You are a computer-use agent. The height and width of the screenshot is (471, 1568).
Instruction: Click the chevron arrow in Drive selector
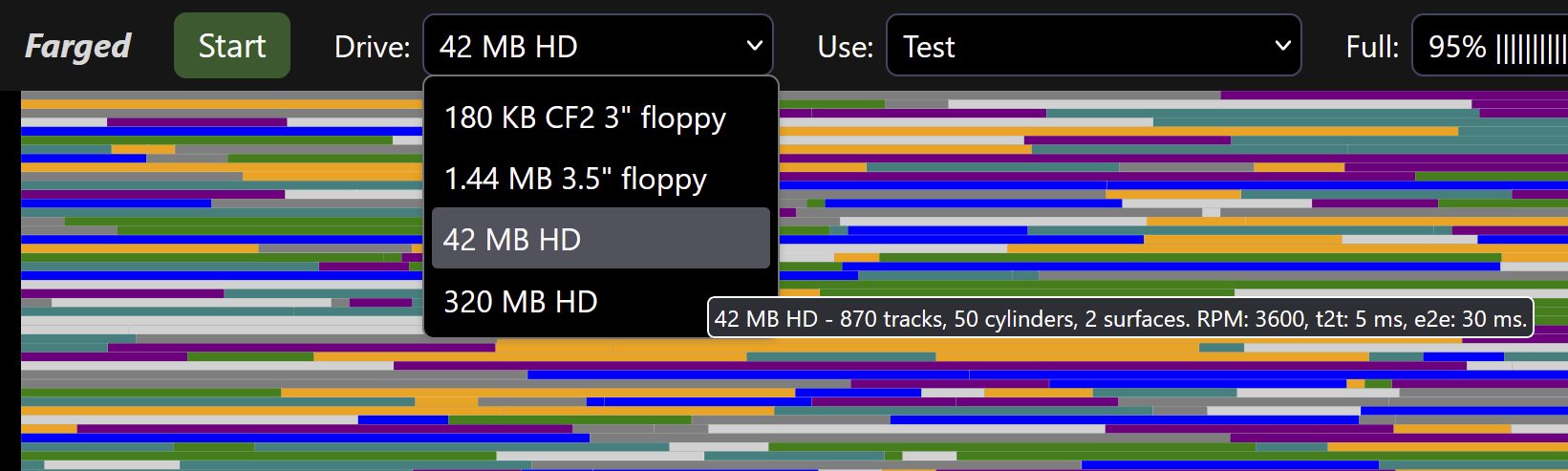click(x=754, y=46)
